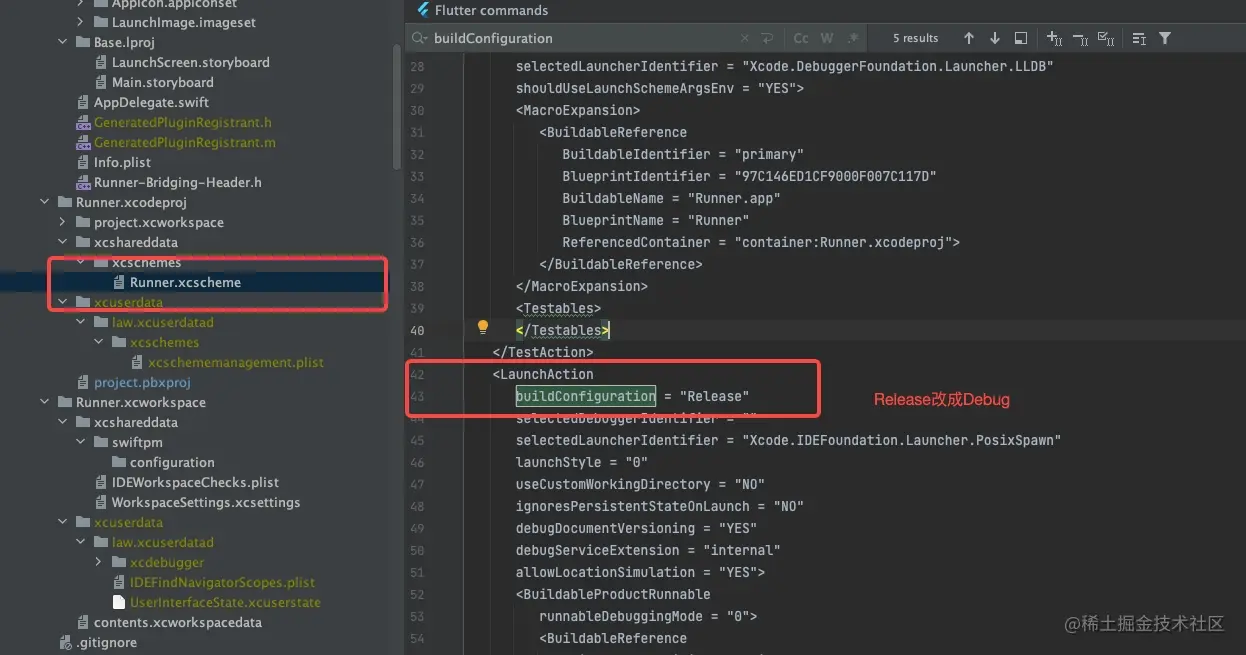Image resolution: width=1246 pixels, height=655 pixels.
Task: Click the <LaunchAction tag on line 42
Action: point(543,374)
